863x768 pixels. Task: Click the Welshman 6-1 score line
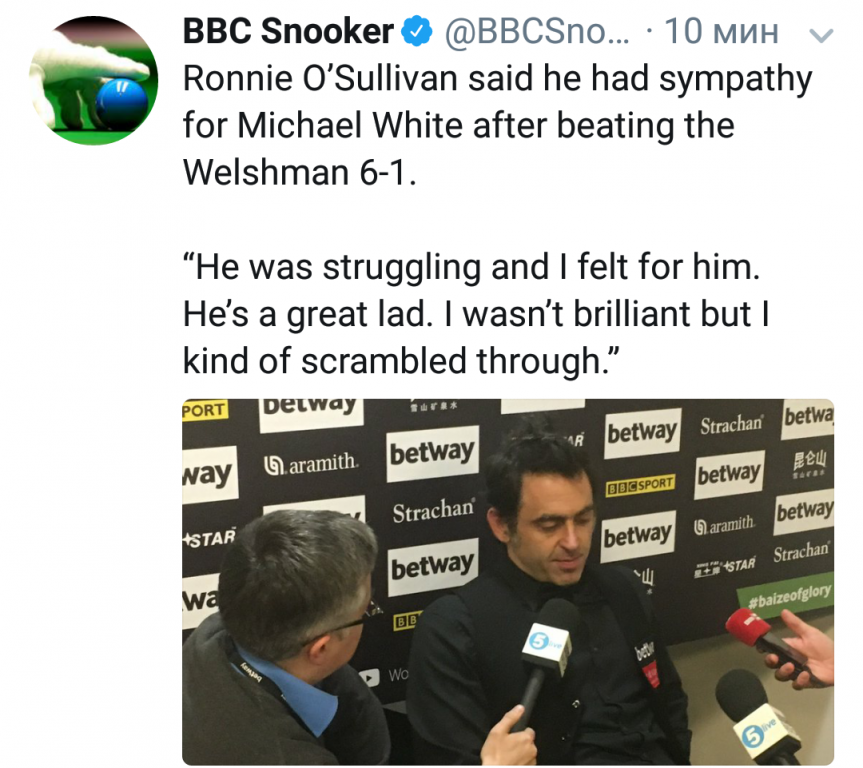(x=299, y=173)
